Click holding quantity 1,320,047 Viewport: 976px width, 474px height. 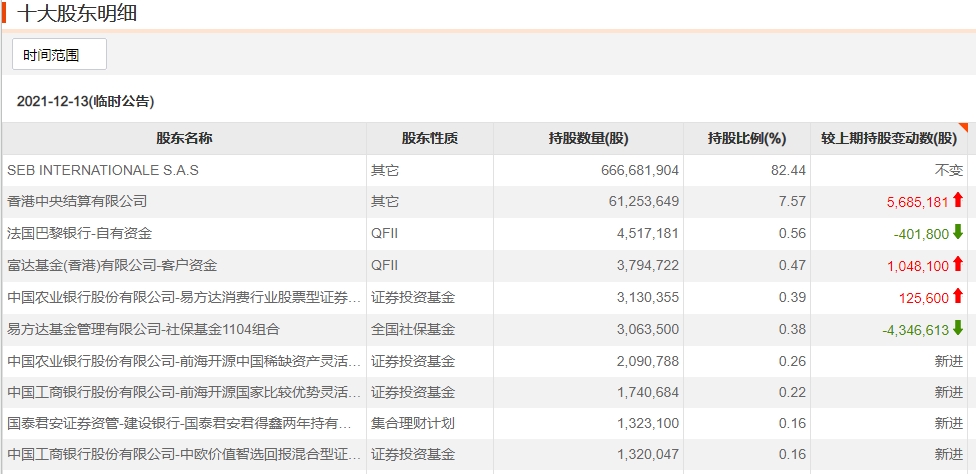(x=647, y=455)
